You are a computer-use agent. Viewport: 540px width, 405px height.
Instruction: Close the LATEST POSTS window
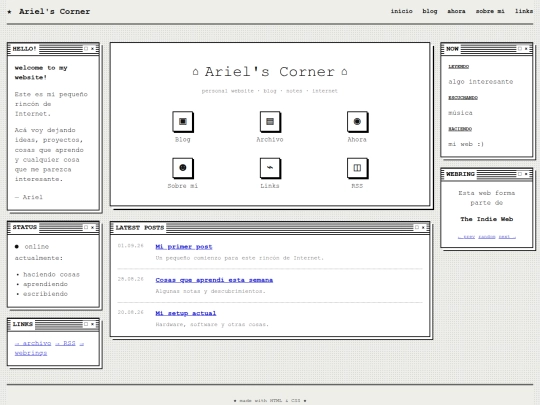point(423,227)
